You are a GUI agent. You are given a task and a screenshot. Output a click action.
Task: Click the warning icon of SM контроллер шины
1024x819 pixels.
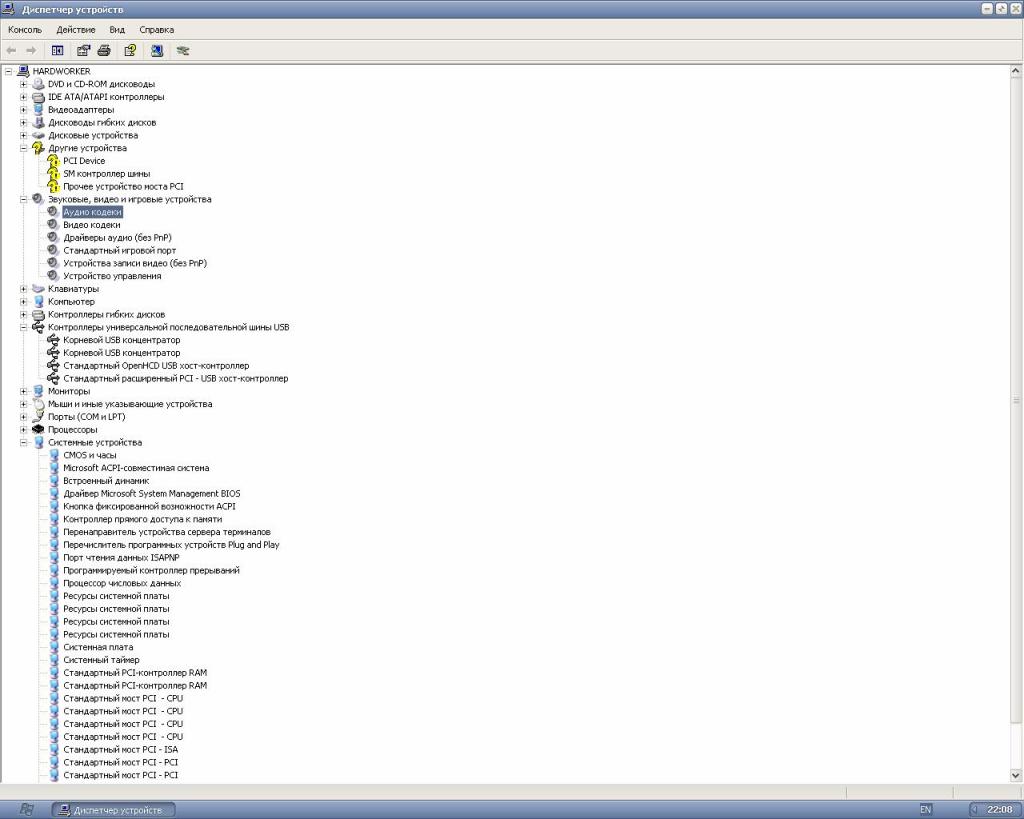(54, 174)
